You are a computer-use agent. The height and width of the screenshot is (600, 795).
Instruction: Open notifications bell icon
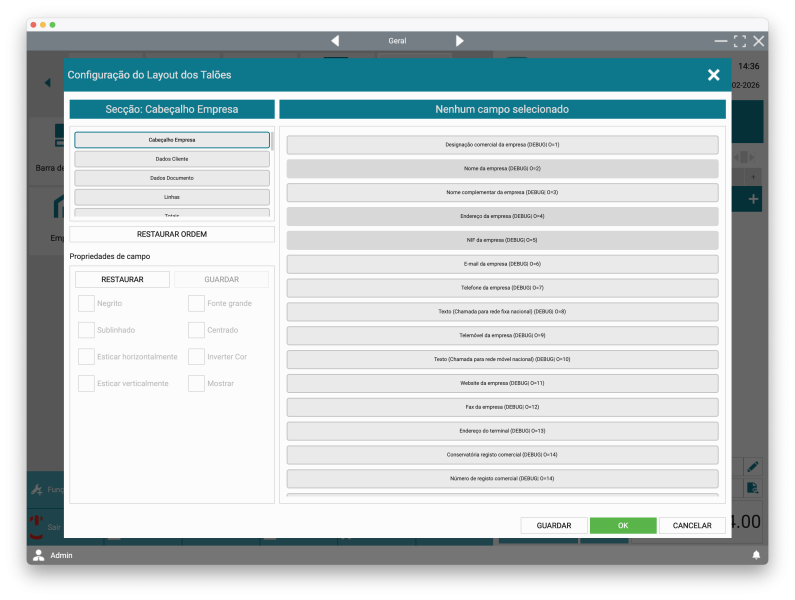coord(756,555)
